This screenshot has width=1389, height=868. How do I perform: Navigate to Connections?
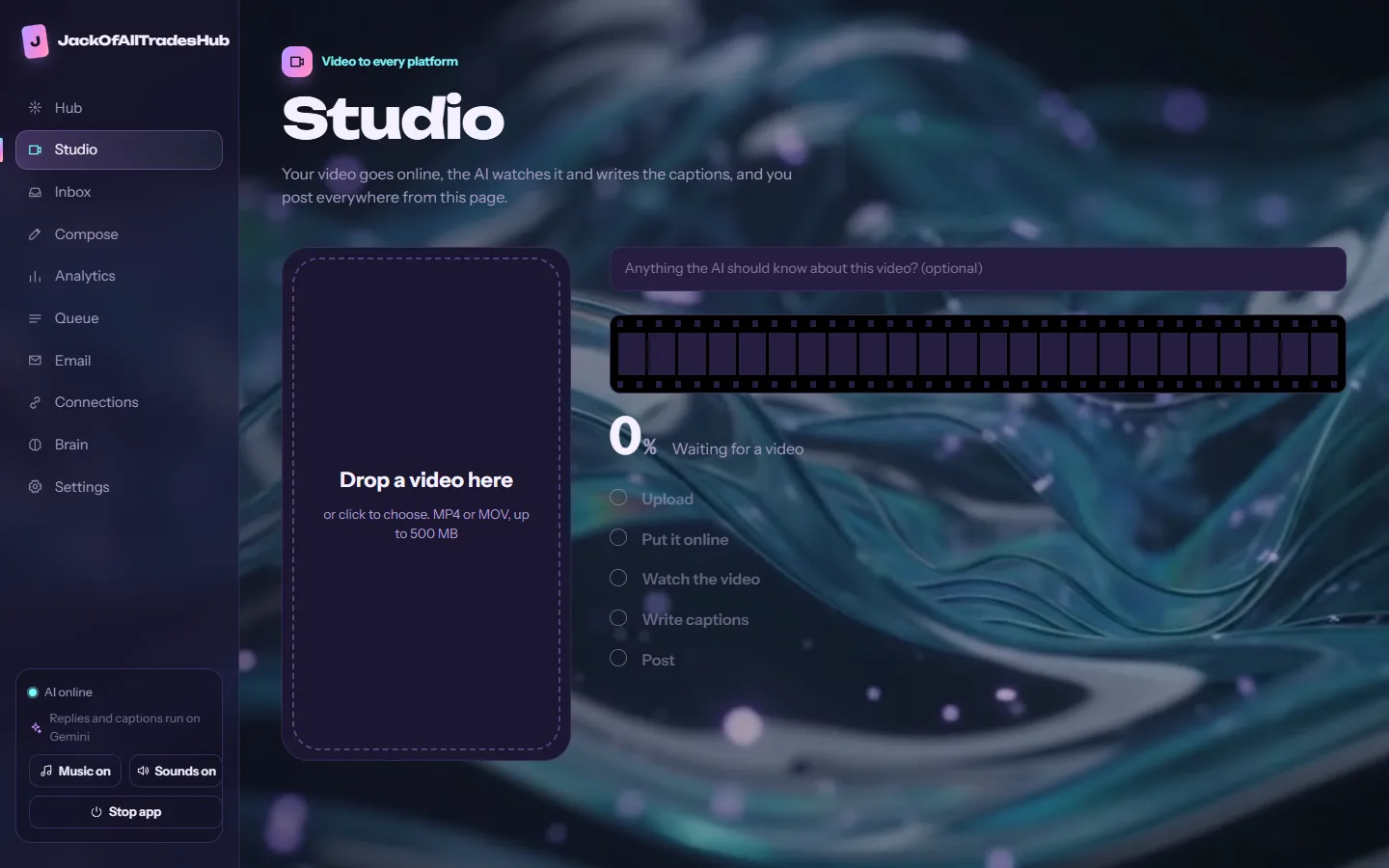pyautogui.click(x=119, y=402)
